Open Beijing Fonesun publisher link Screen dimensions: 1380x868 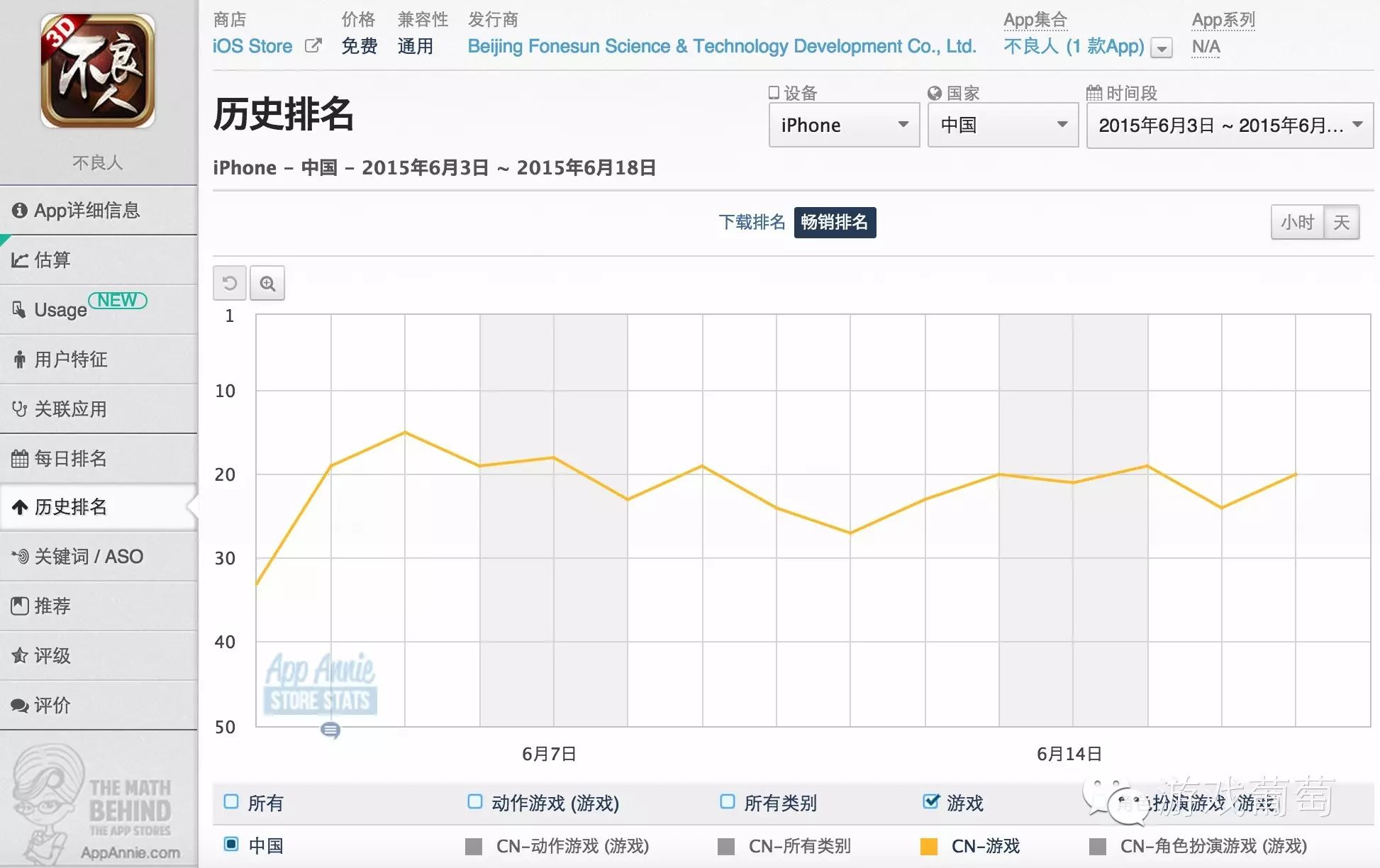(722, 46)
